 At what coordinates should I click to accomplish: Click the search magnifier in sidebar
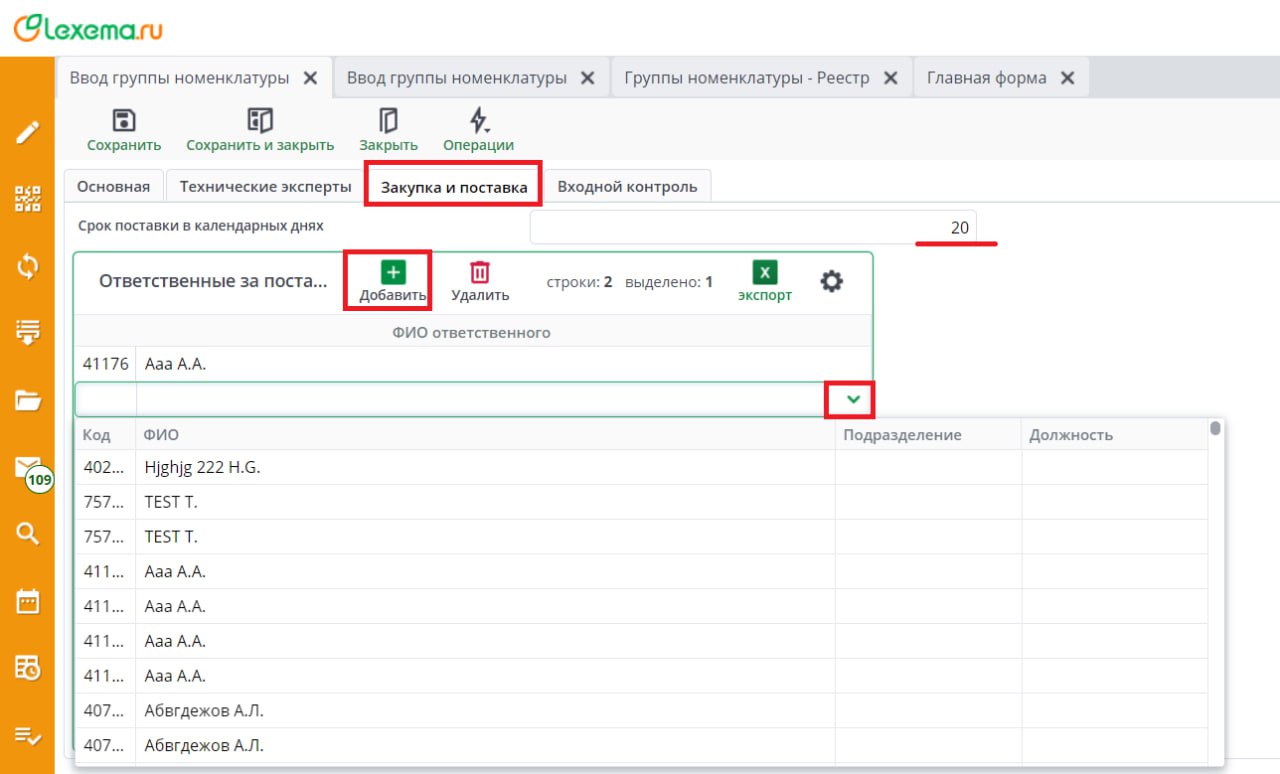27,533
